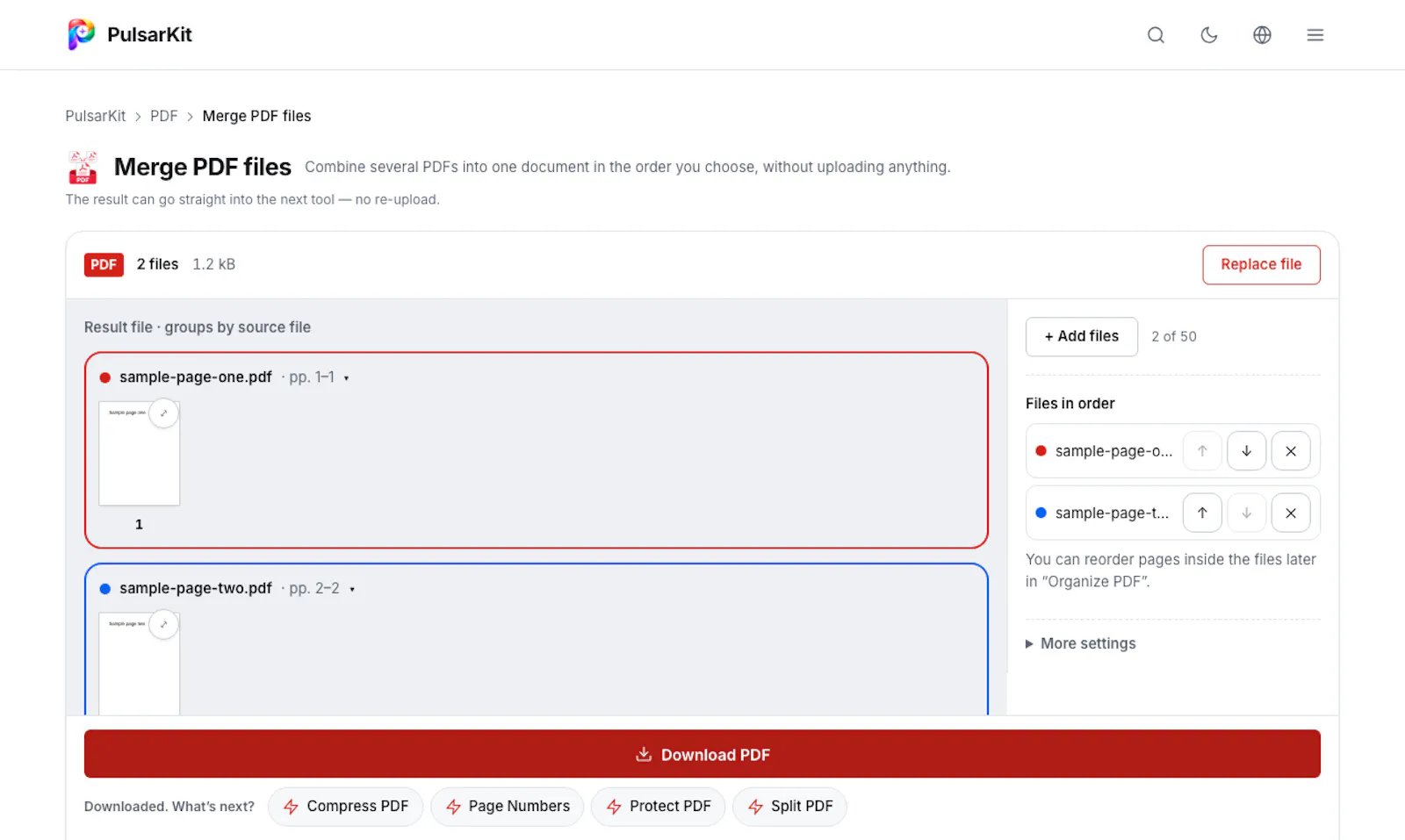Move sample-page-t... file up

1202,513
